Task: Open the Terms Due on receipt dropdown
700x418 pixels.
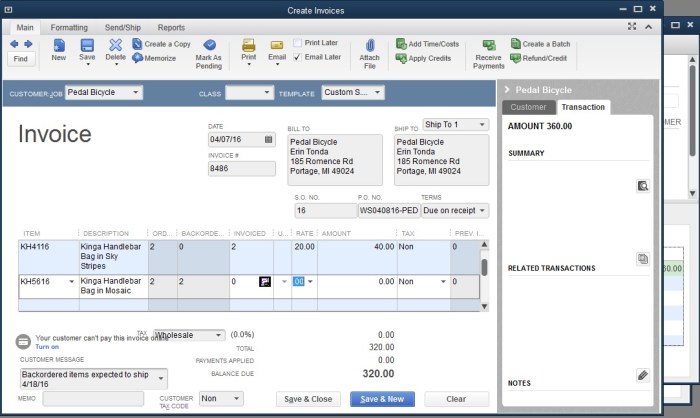Action: click(x=482, y=210)
